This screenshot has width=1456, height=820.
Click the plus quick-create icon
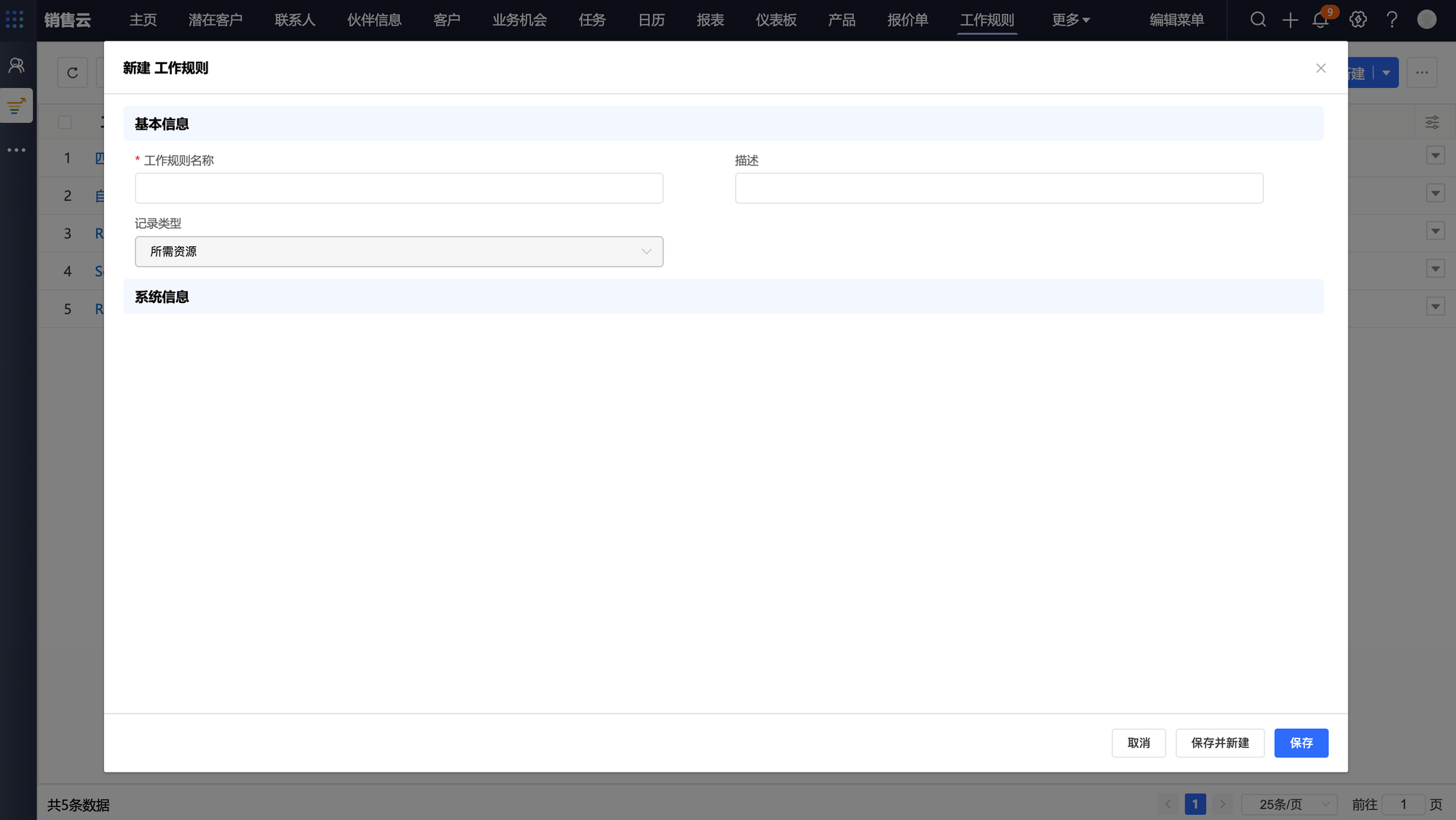pos(1290,20)
